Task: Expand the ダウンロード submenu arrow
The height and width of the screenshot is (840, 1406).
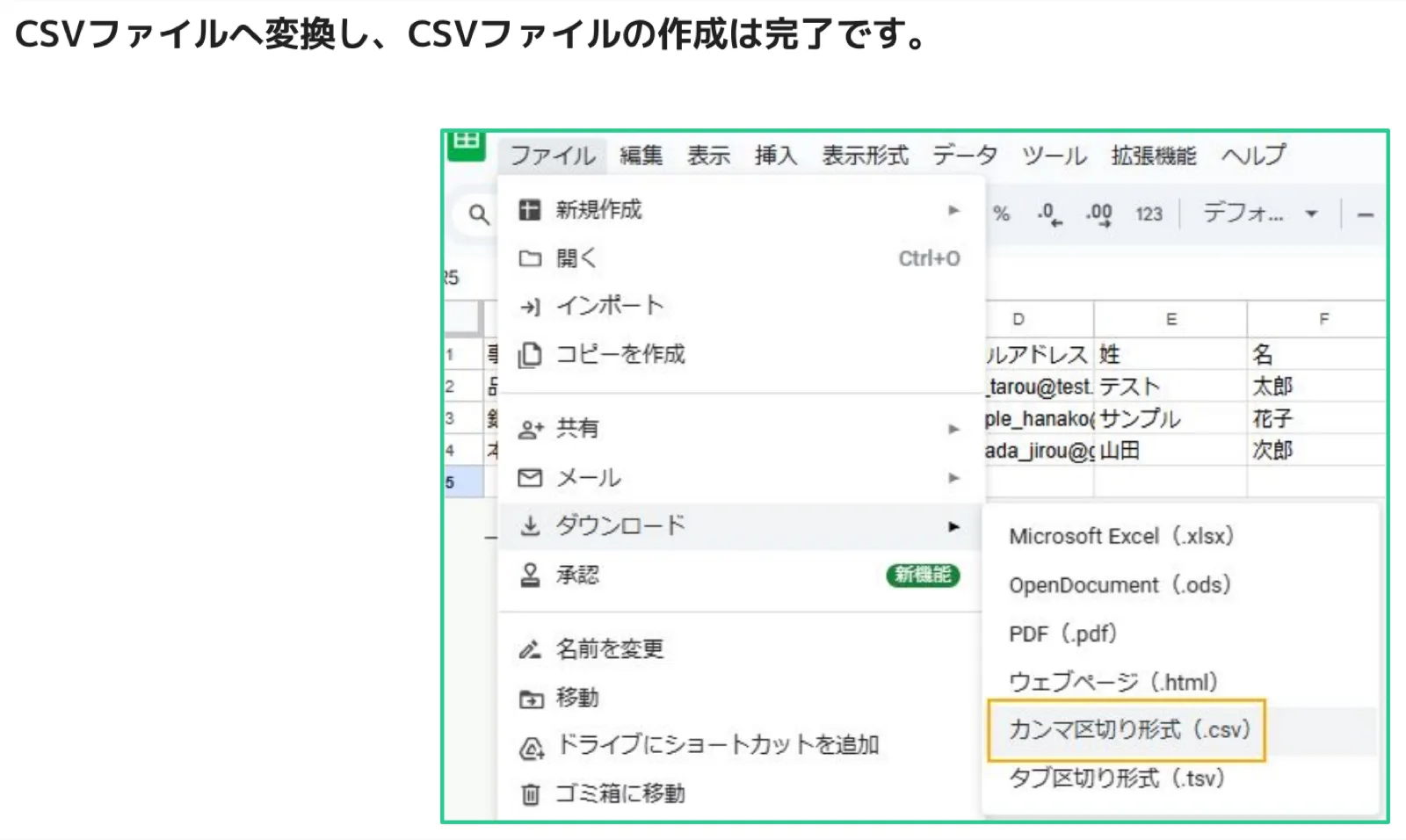Action: click(x=953, y=526)
